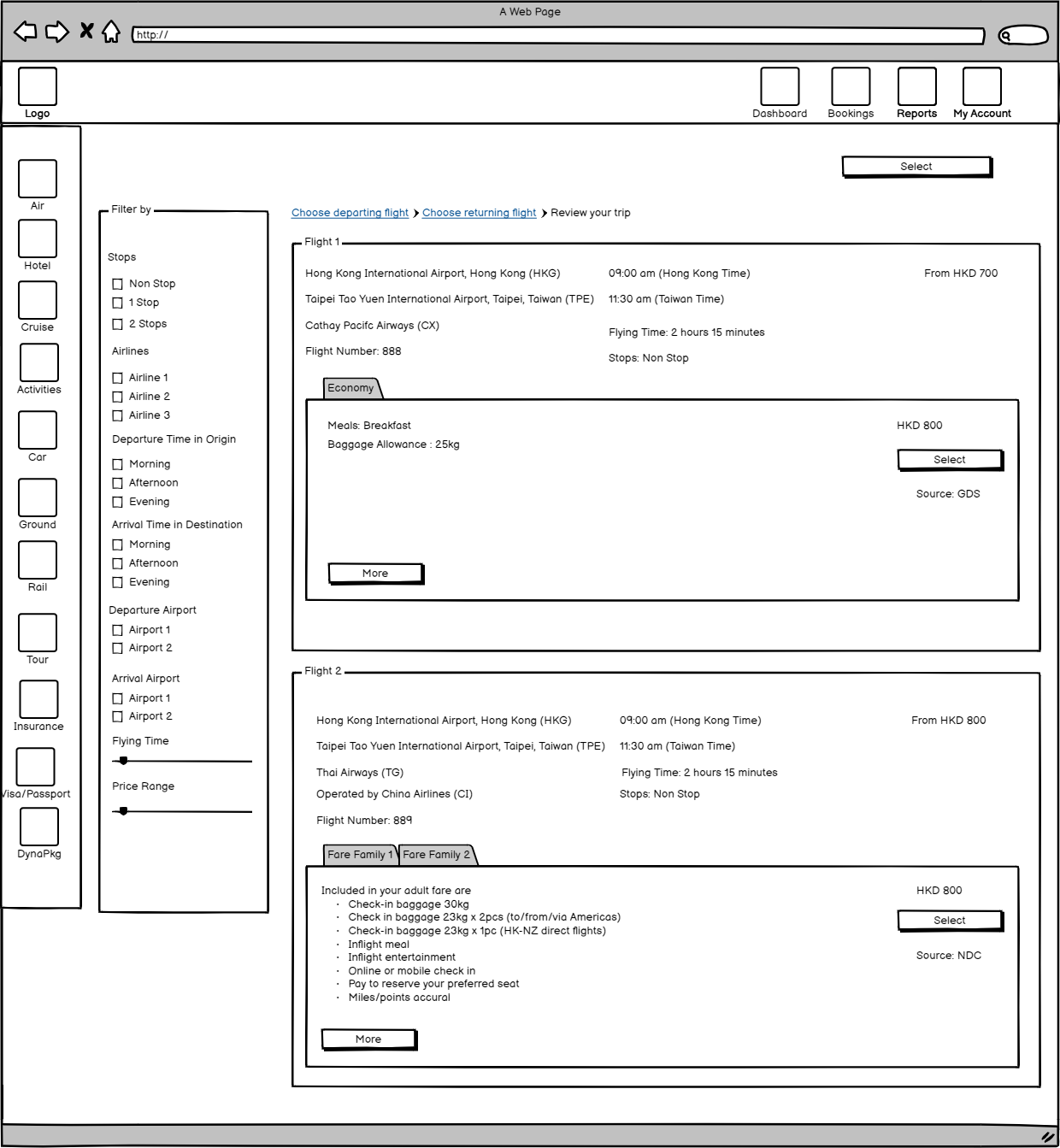Expand Flight 2 fare details with More

coord(368,1039)
